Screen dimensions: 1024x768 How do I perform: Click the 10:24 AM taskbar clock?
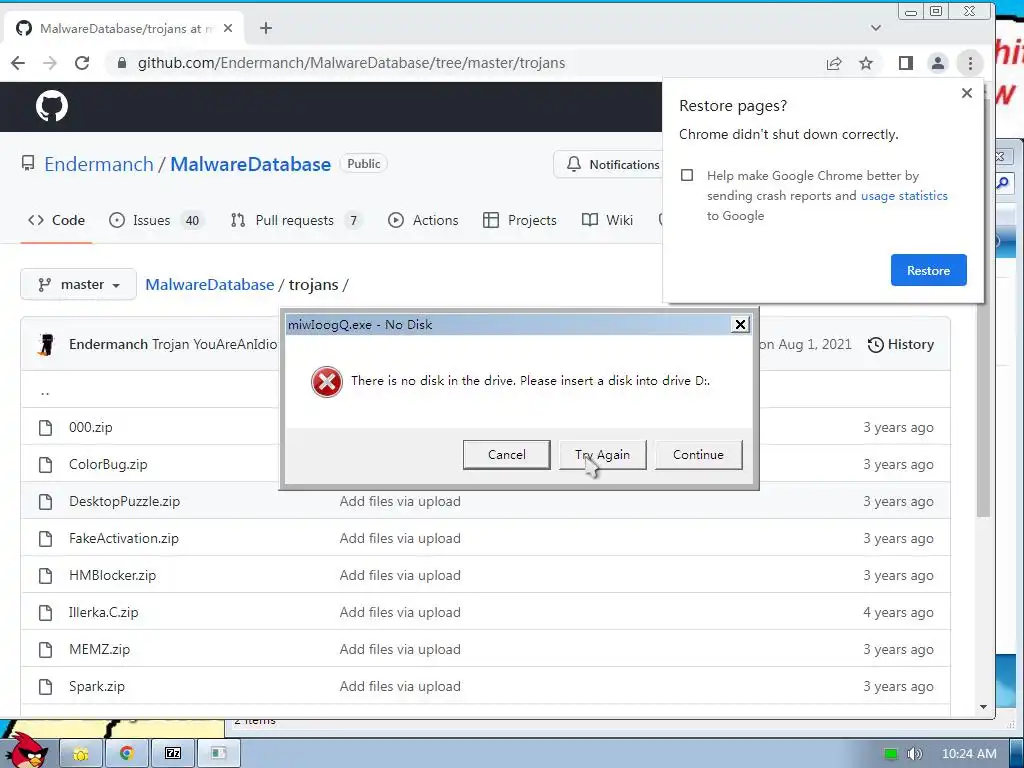969,754
